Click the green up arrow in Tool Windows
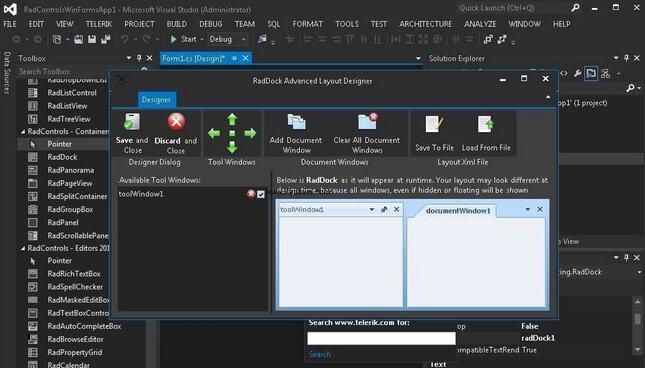 tap(232, 119)
